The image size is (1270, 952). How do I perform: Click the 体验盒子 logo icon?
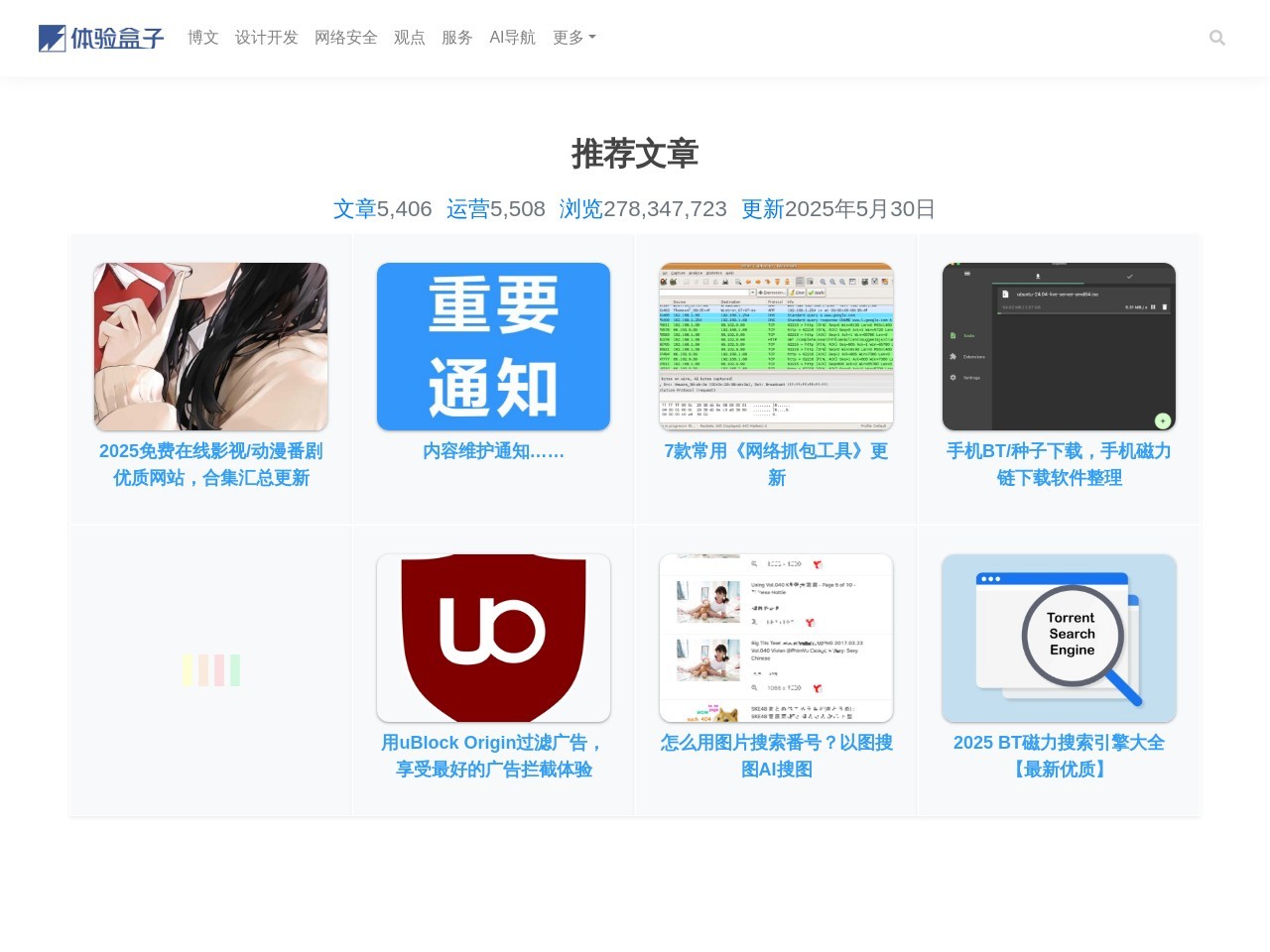point(50,38)
